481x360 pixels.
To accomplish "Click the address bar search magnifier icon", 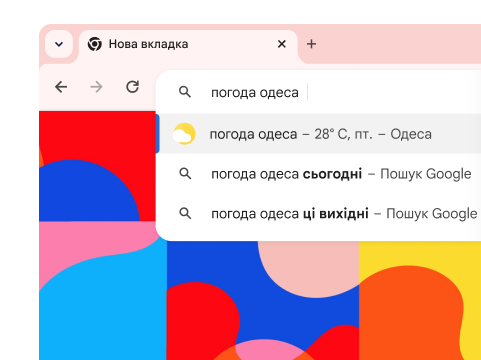I will [x=185, y=92].
